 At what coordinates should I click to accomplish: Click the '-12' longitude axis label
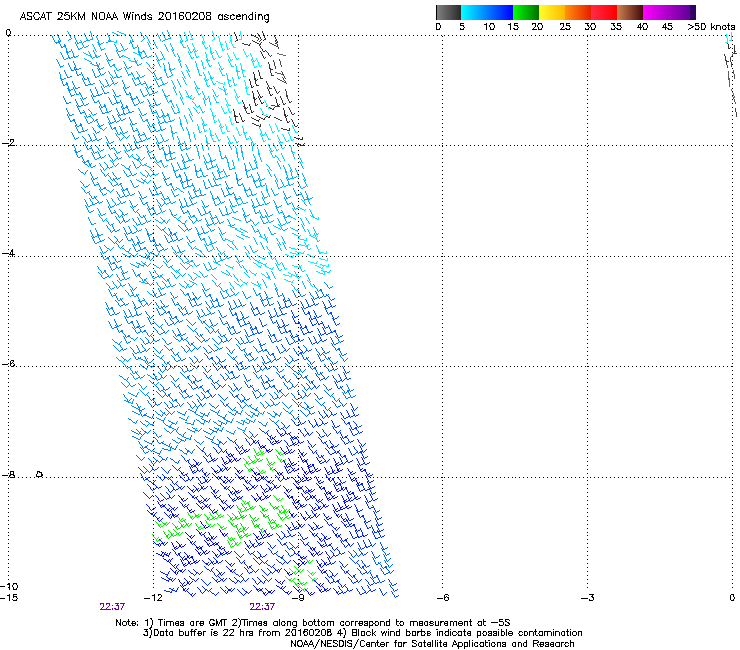coord(153,598)
